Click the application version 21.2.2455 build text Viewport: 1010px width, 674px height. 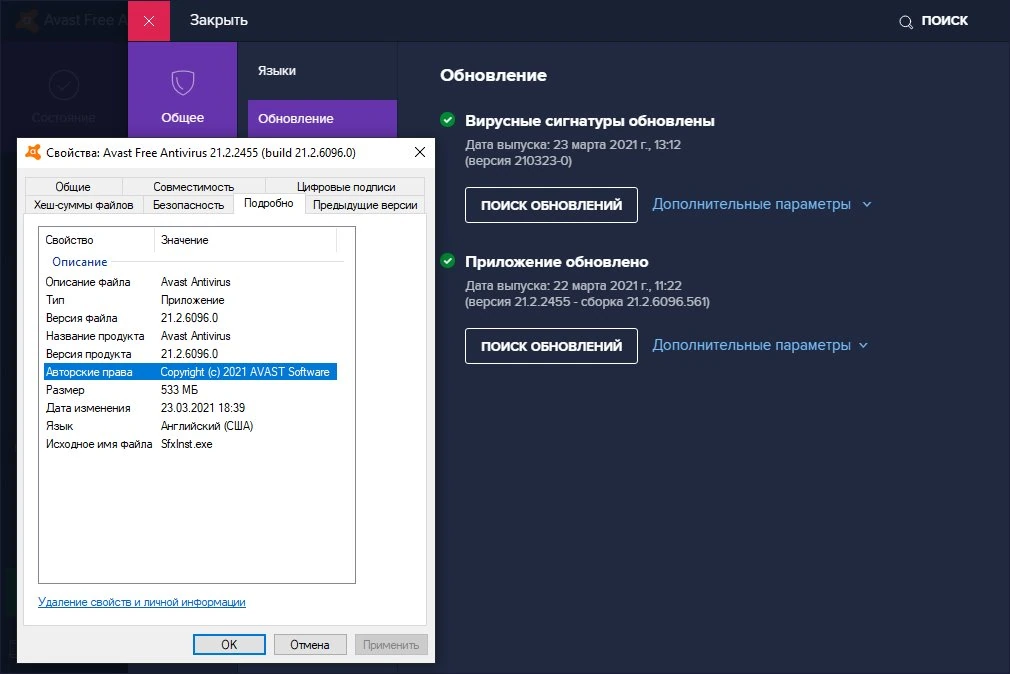(587, 302)
